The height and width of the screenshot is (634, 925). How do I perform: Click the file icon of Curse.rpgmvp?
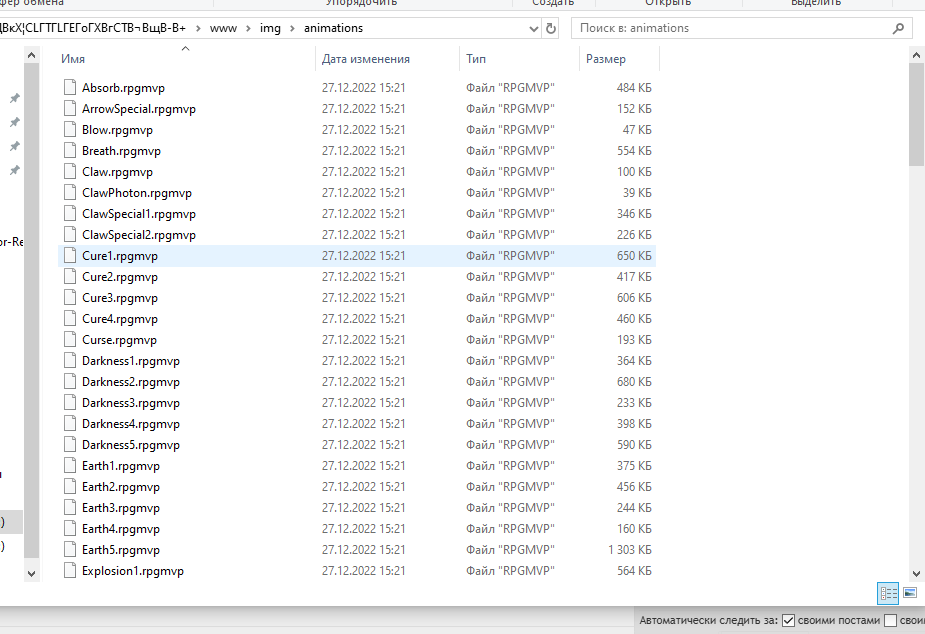[70, 340]
